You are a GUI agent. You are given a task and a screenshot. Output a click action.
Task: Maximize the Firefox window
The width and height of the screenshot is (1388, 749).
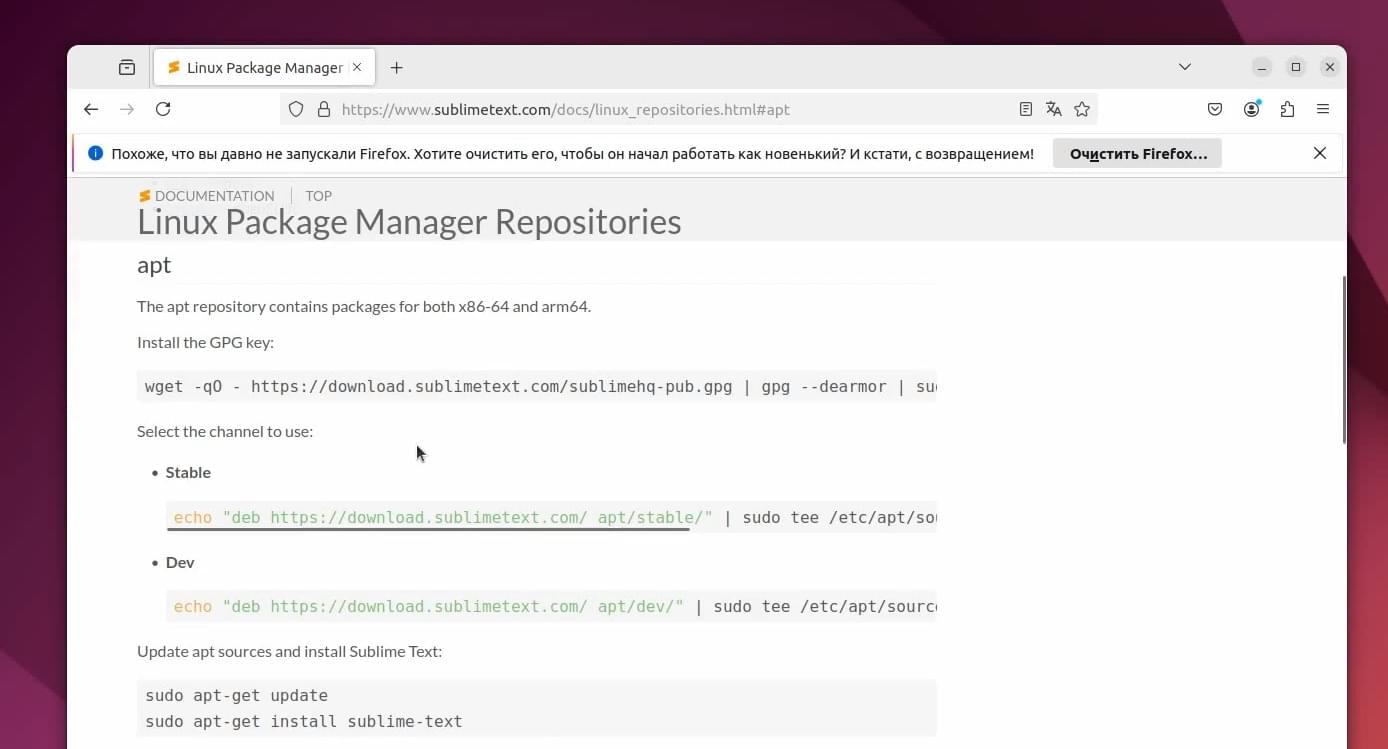[1295, 67]
